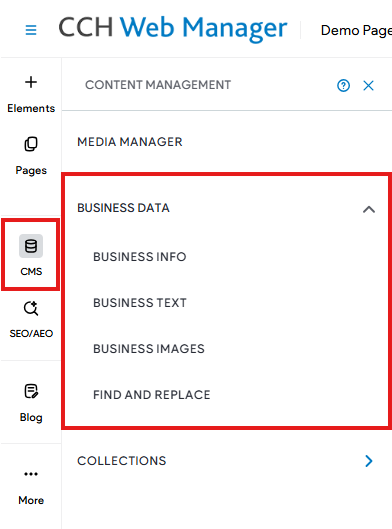Click the Demo Page title
This screenshot has width=392, height=529.
click(x=356, y=30)
